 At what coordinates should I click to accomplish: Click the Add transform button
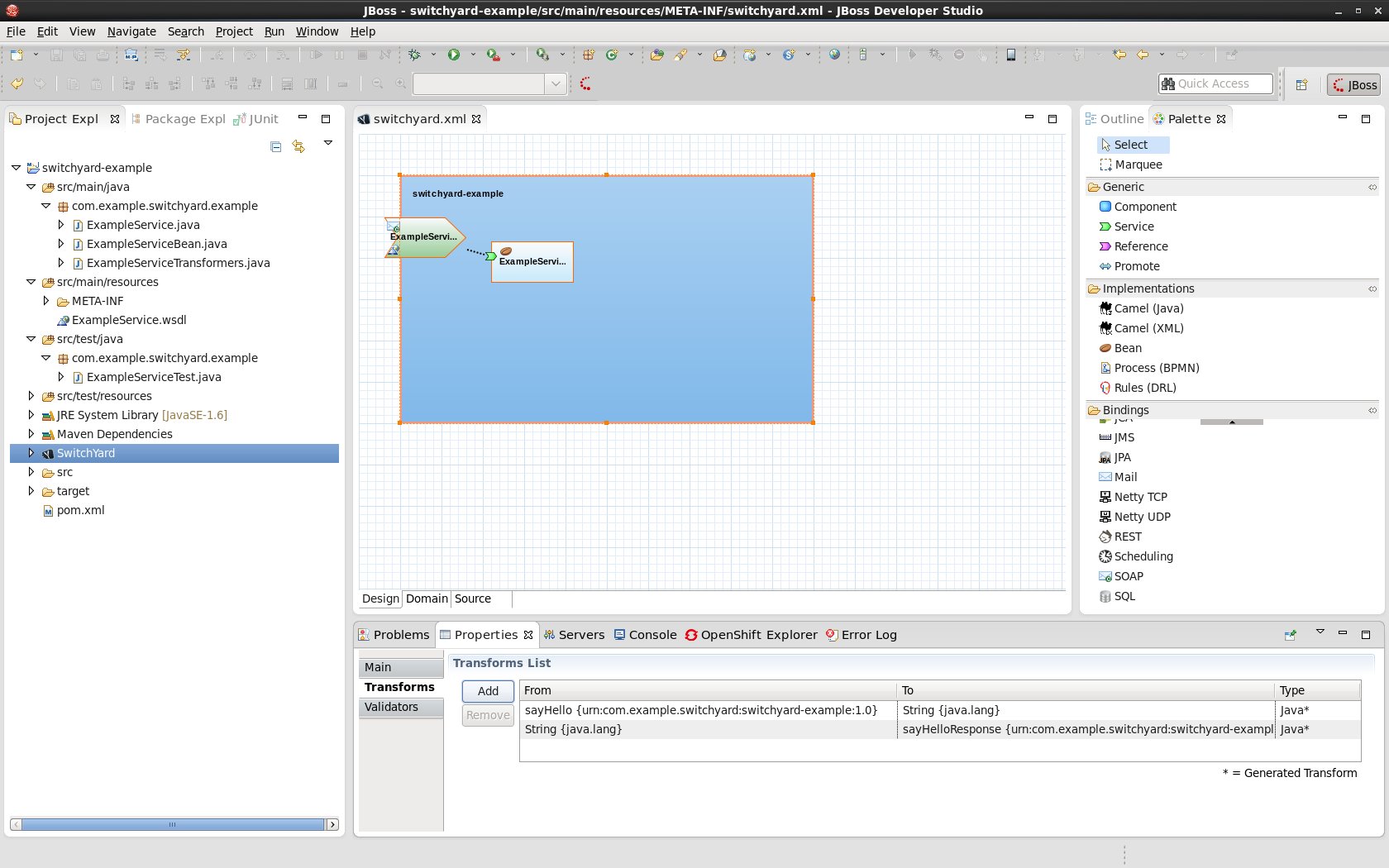pos(488,691)
